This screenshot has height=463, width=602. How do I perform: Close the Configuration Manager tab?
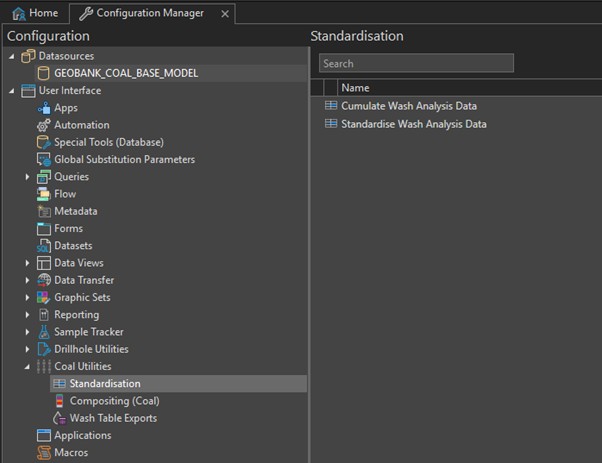pos(224,13)
